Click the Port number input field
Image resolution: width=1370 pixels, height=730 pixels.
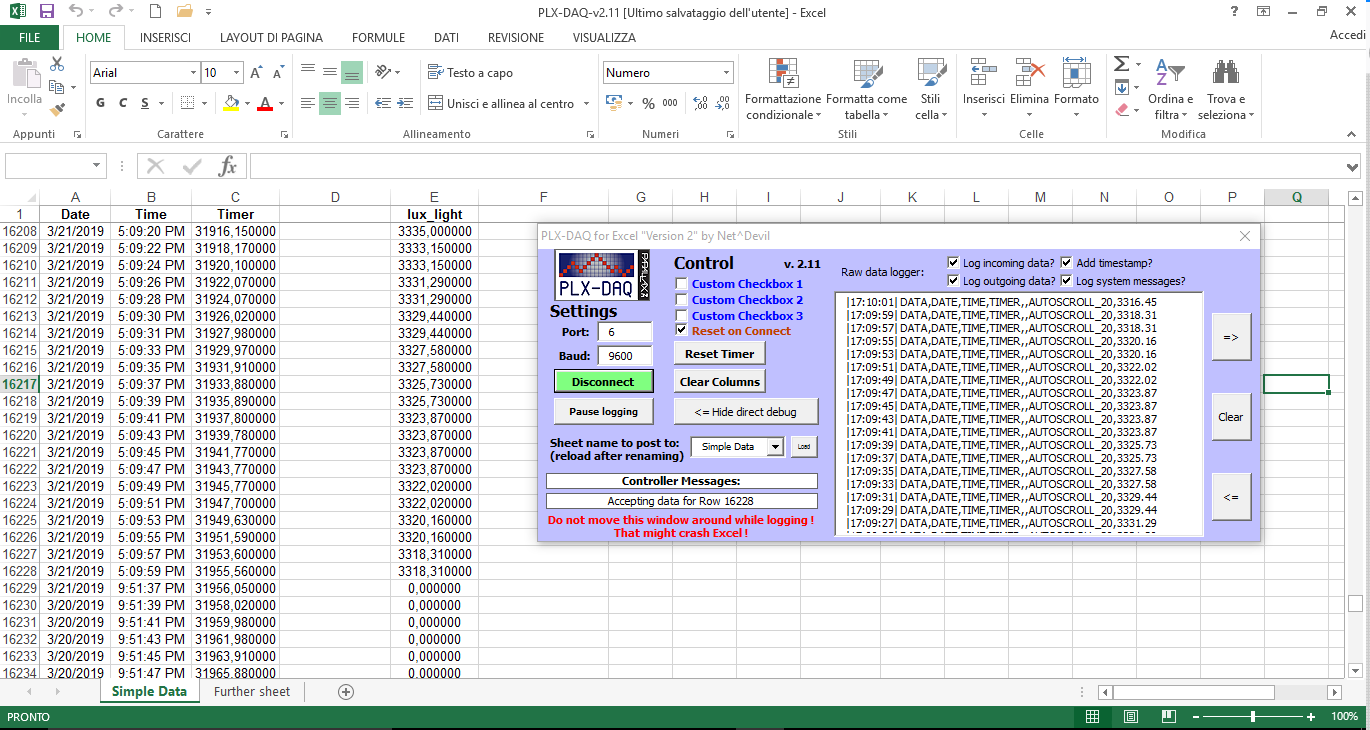tap(625, 332)
